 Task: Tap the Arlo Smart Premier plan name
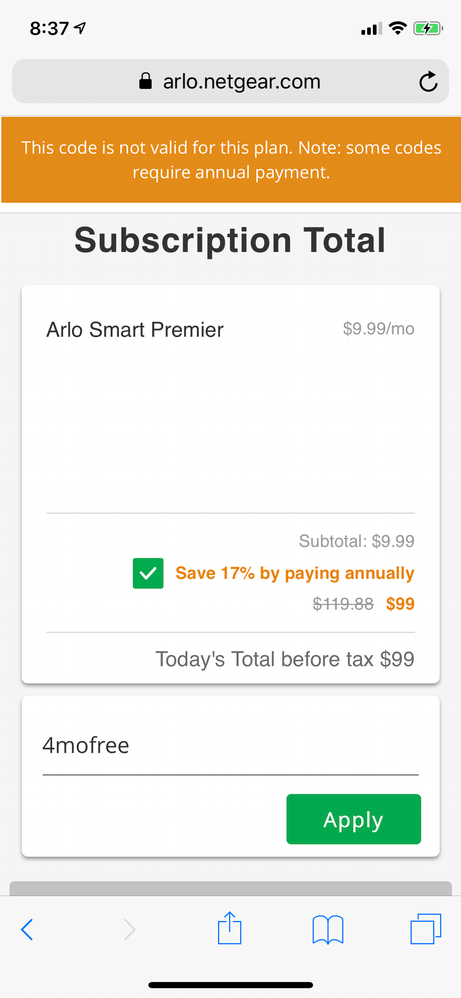(135, 330)
